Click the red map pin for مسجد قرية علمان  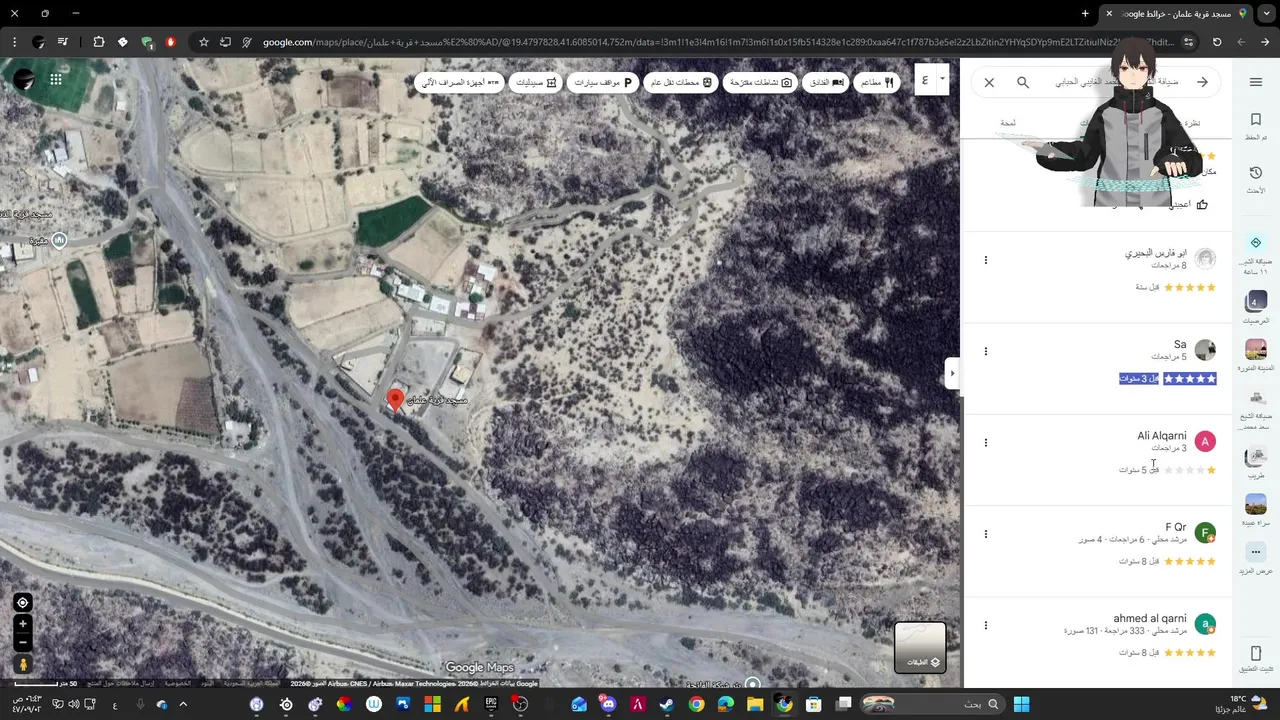point(396,400)
